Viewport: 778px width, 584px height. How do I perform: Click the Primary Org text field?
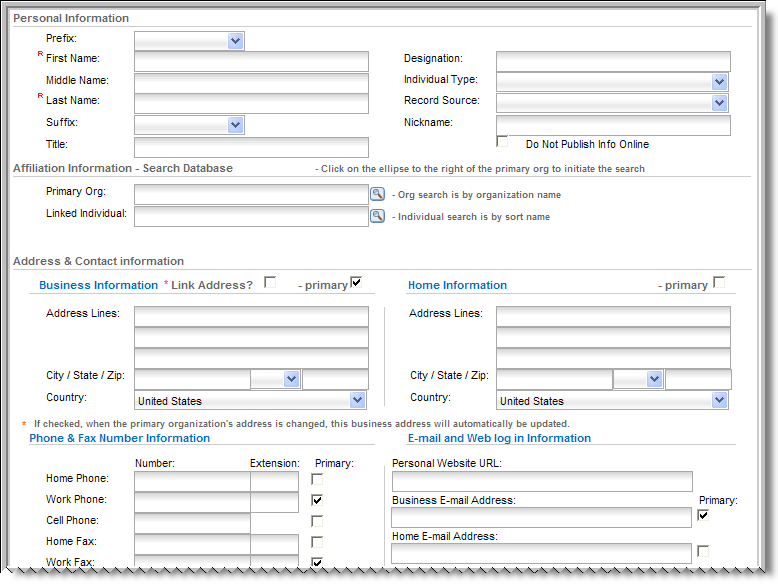click(252, 195)
